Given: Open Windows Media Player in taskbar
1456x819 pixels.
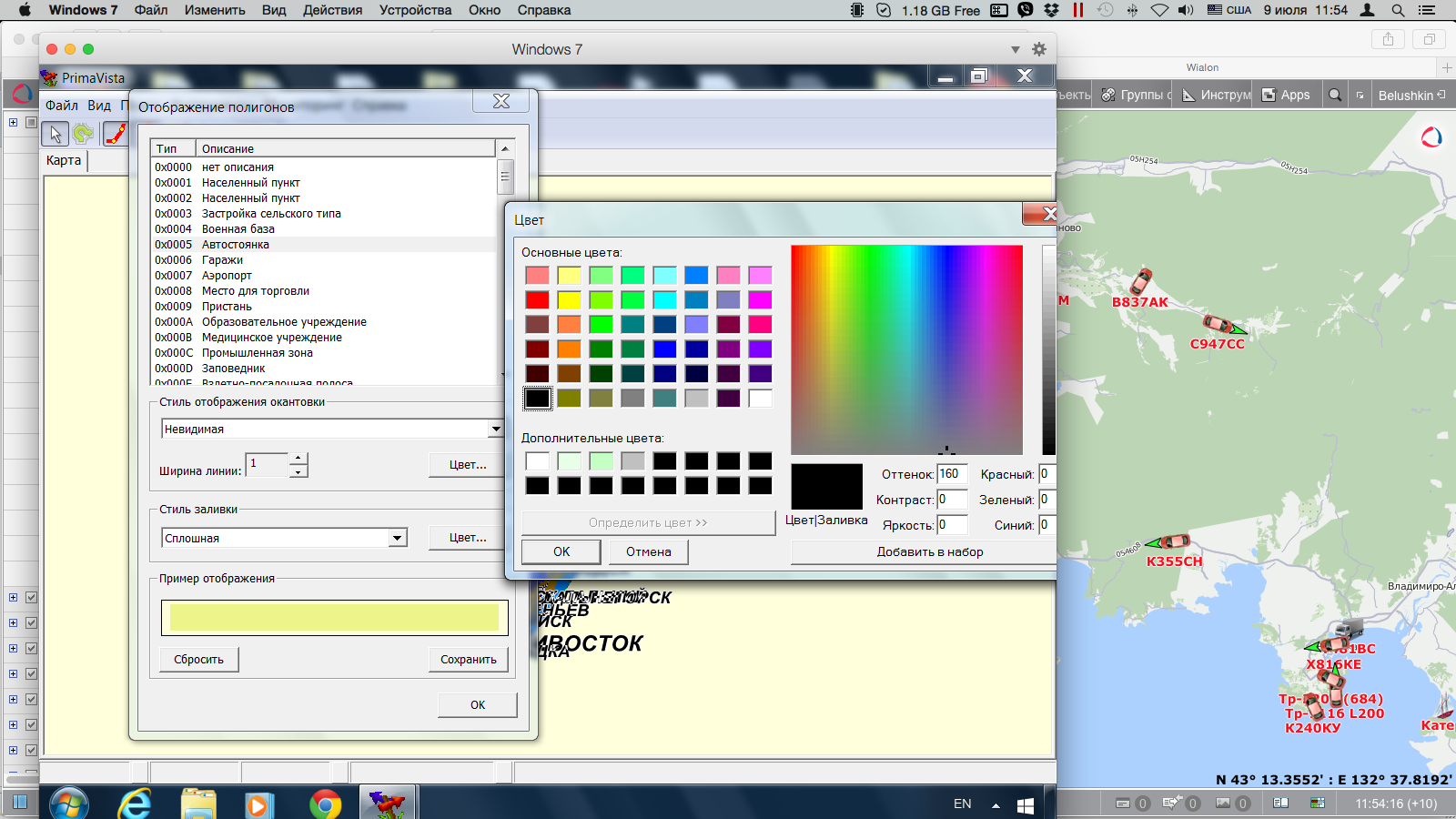Looking at the screenshot, I should tap(258, 804).
